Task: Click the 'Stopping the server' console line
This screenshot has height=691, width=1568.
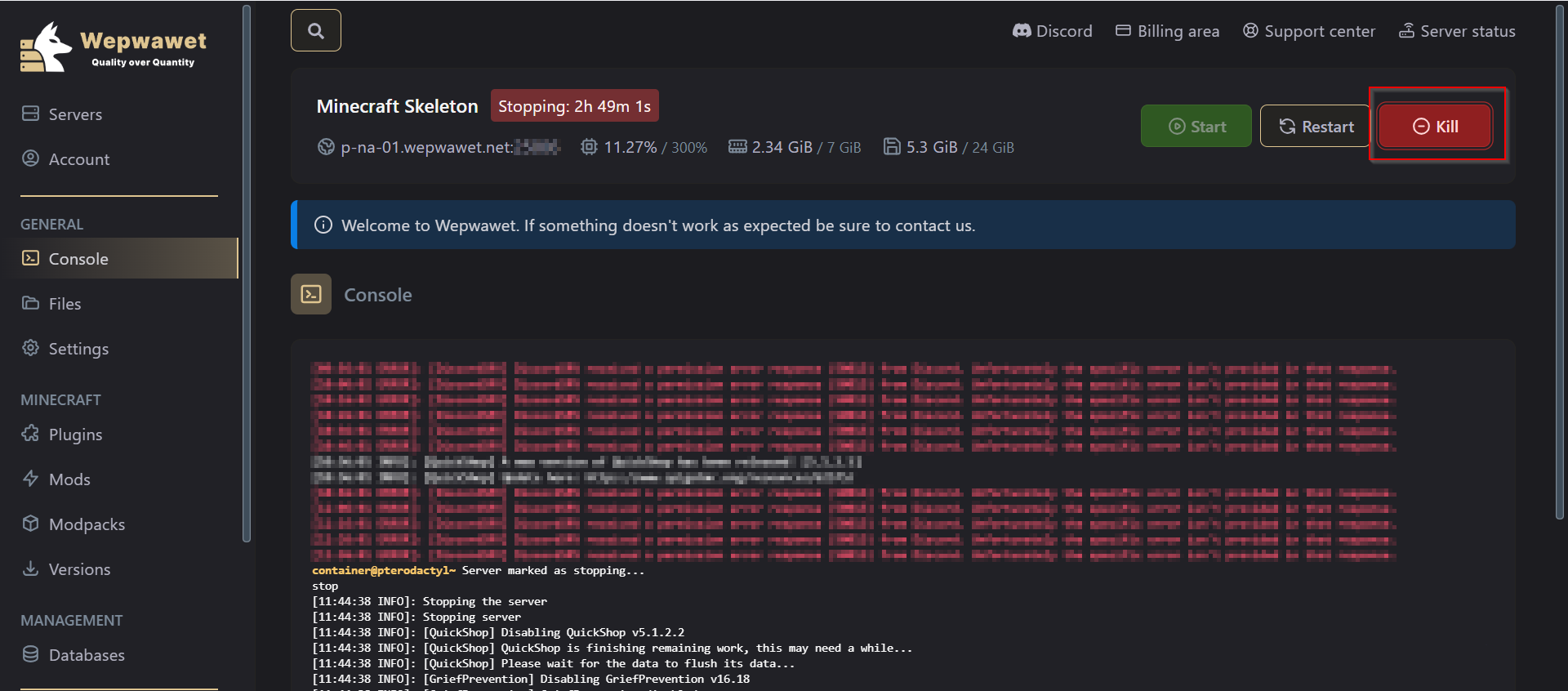Action: (430, 602)
